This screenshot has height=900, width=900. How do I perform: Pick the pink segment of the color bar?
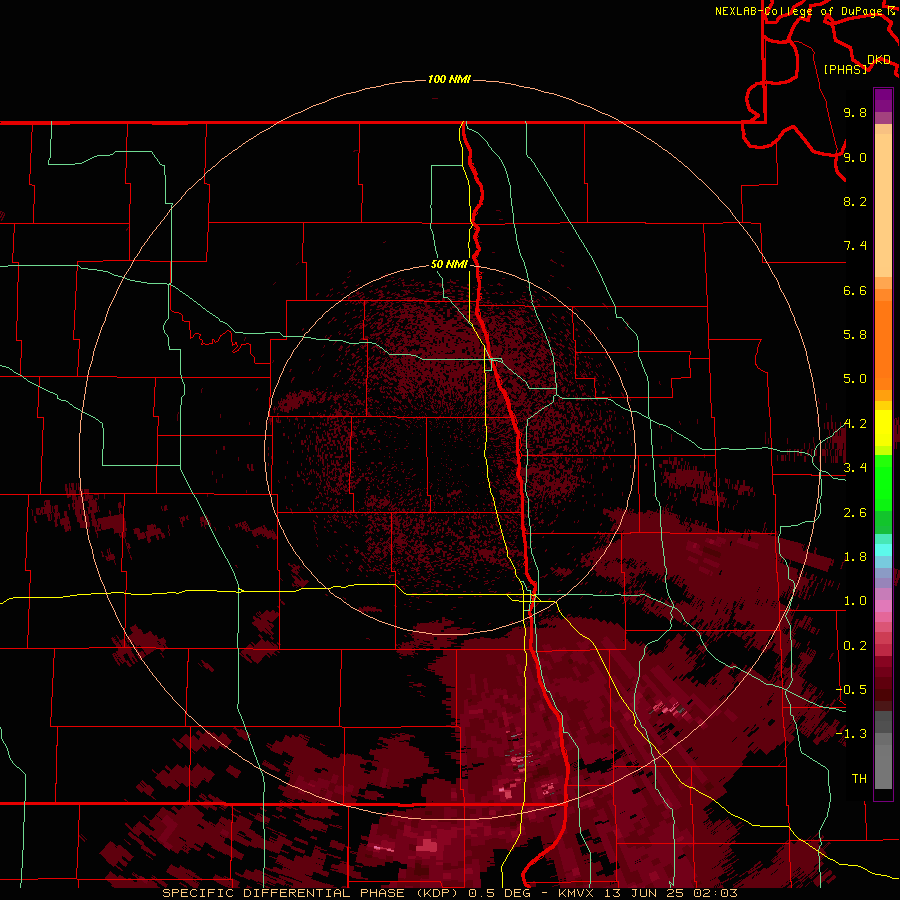[883, 605]
